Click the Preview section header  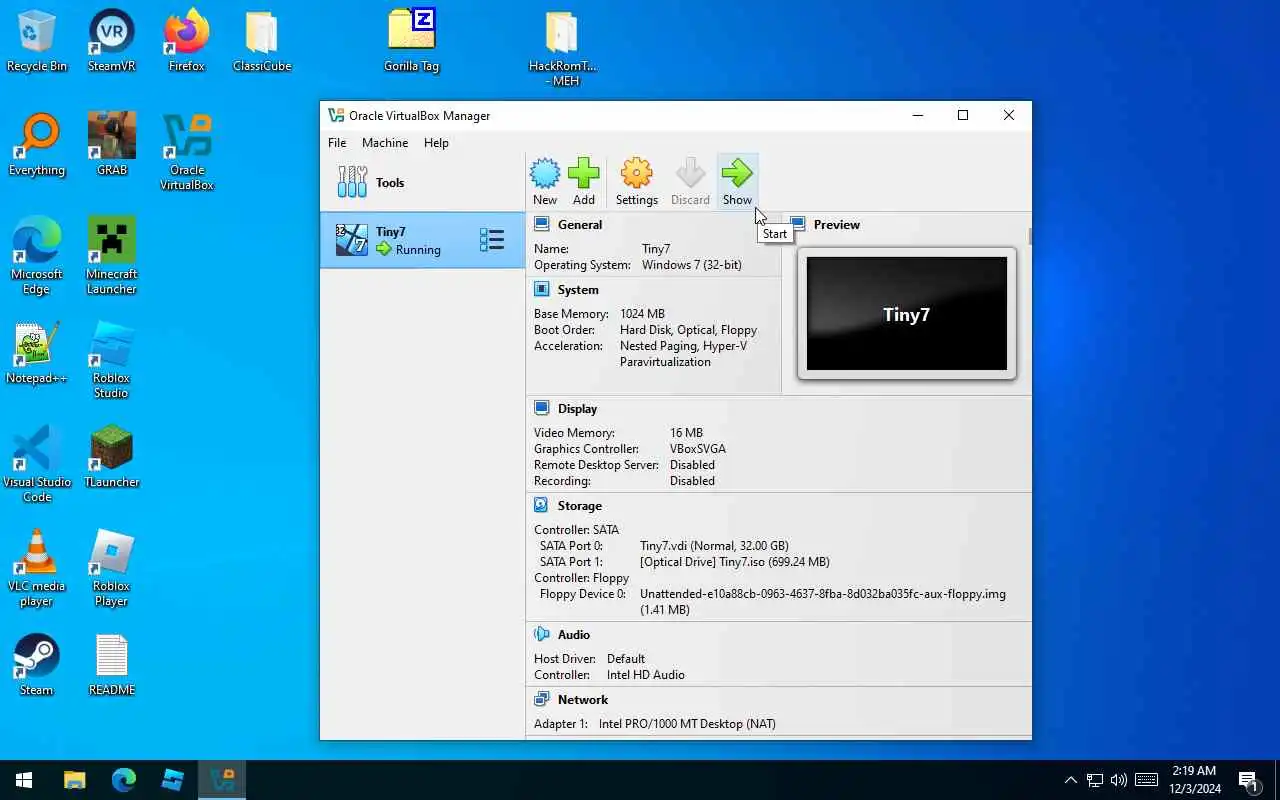pos(837,225)
